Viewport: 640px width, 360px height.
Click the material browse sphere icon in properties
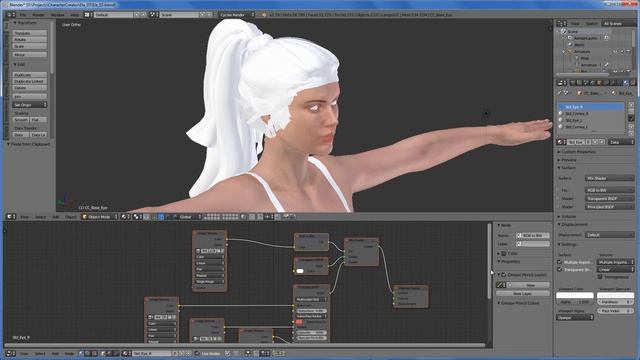pos(562,142)
